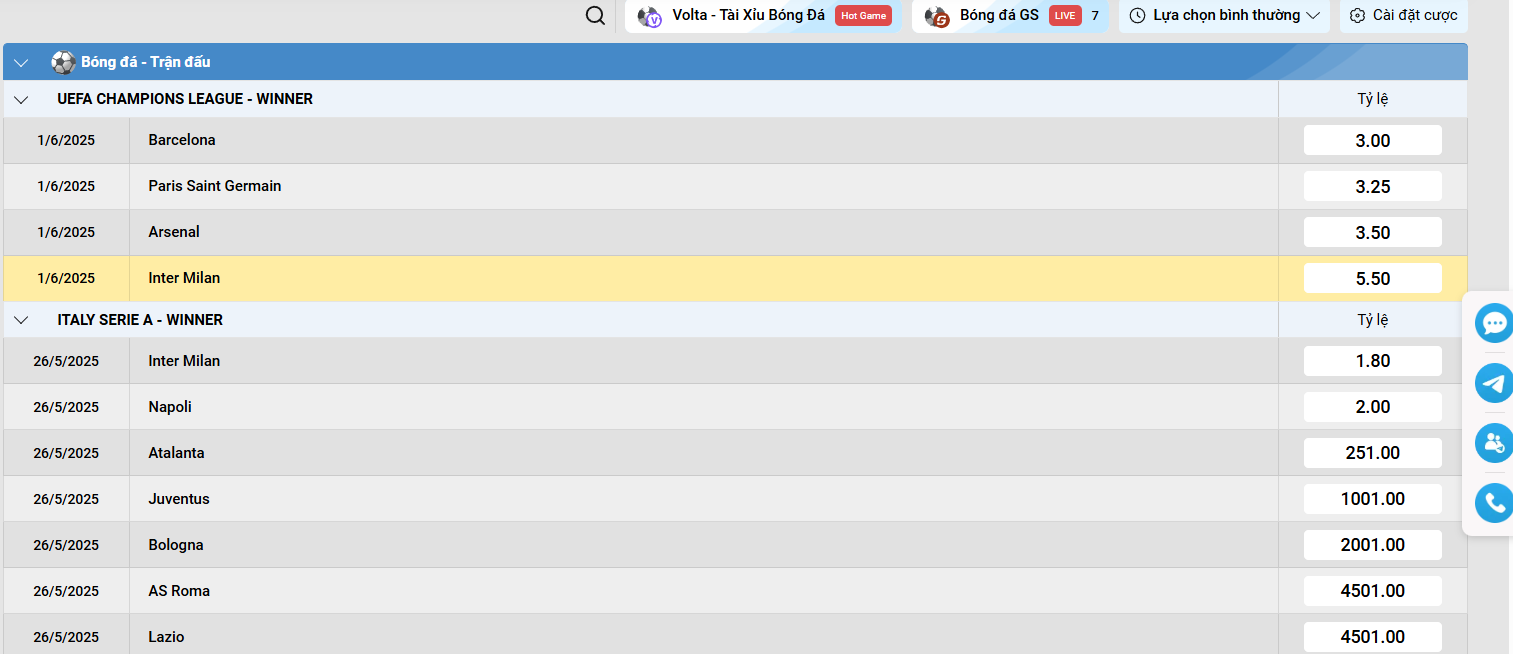This screenshot has height=654, width=1513.
Task: Pick AS Roma odds 4501.00
Action: click(1372, 591)
